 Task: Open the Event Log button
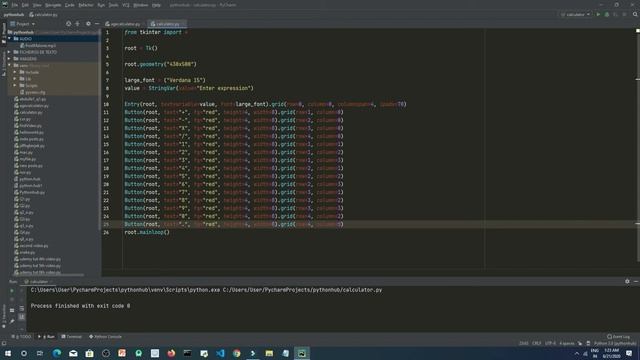click(618, 337)
